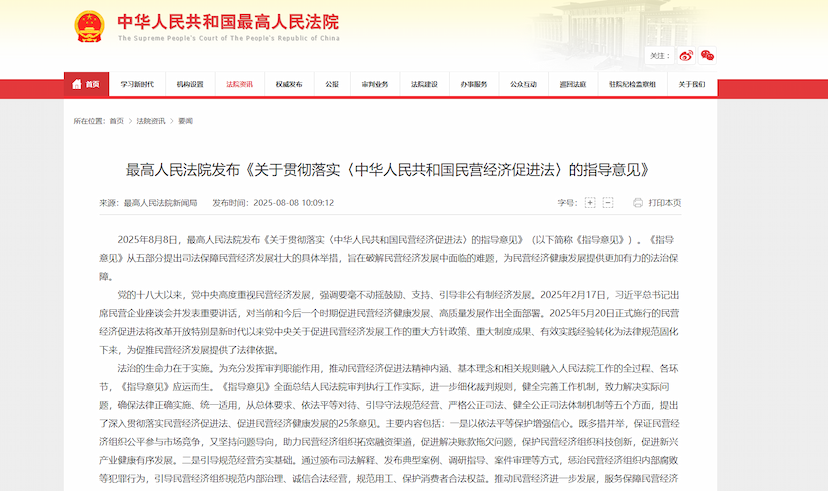Screen dimensions: 828x491
Task: Click the 打印本页 link
Action: (665, 203)
